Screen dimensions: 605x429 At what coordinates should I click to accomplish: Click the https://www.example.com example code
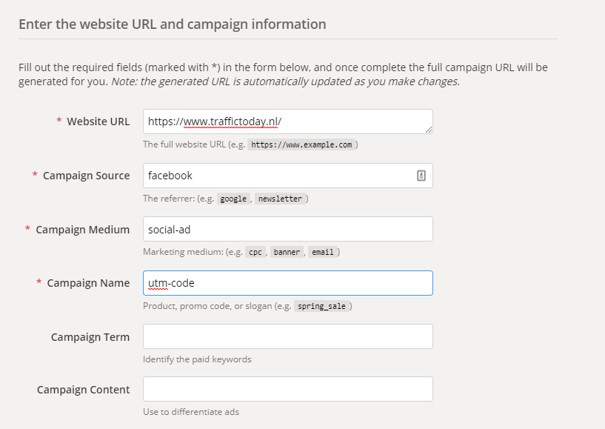(x=301, y=145)
